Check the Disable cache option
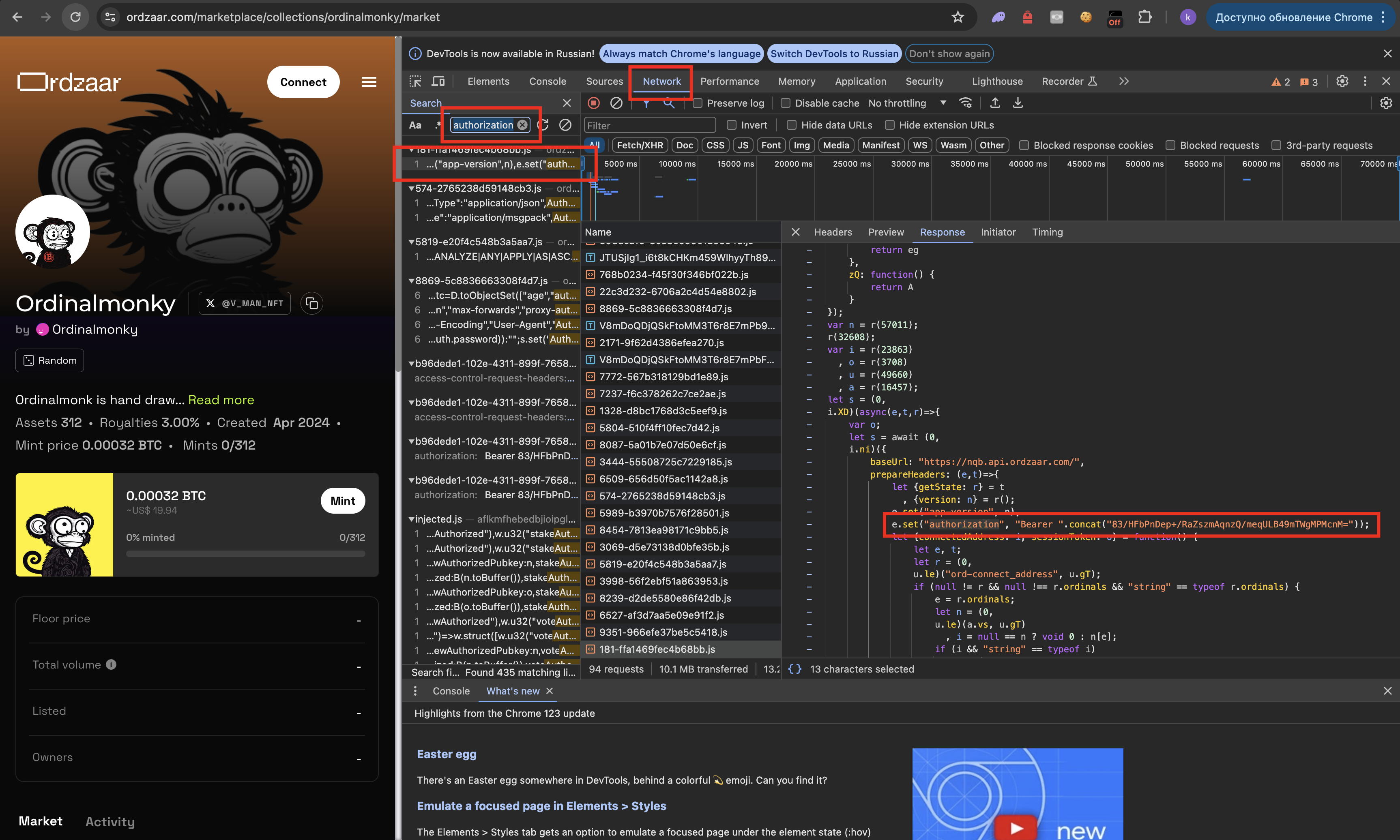 click(786, 103)
